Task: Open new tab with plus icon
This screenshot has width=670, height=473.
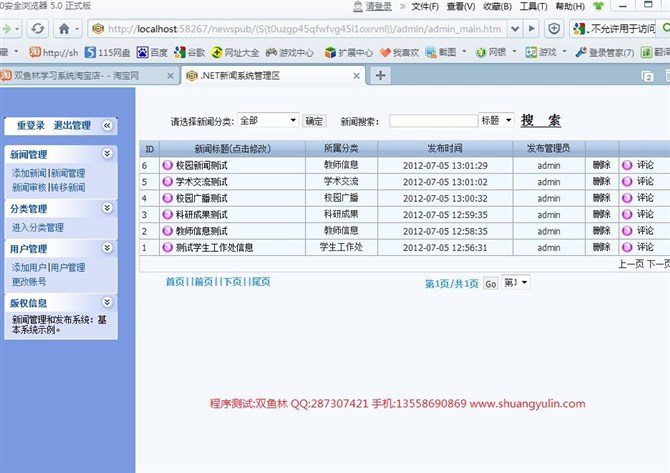Action: tap(380, 75)
